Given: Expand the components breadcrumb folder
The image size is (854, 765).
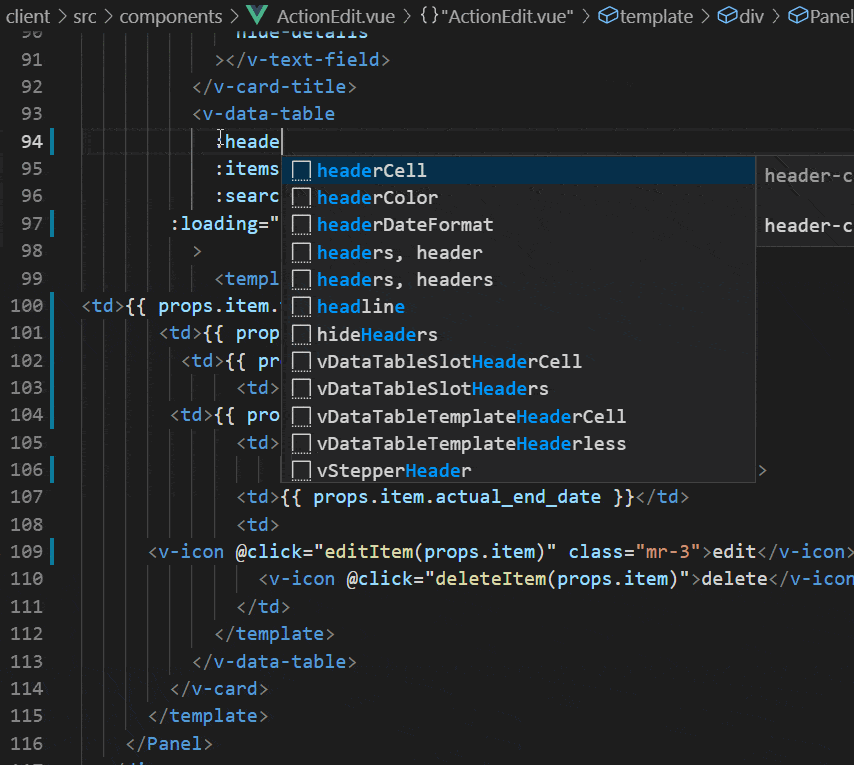Looking at the screenshot, I should pos(171,16).
